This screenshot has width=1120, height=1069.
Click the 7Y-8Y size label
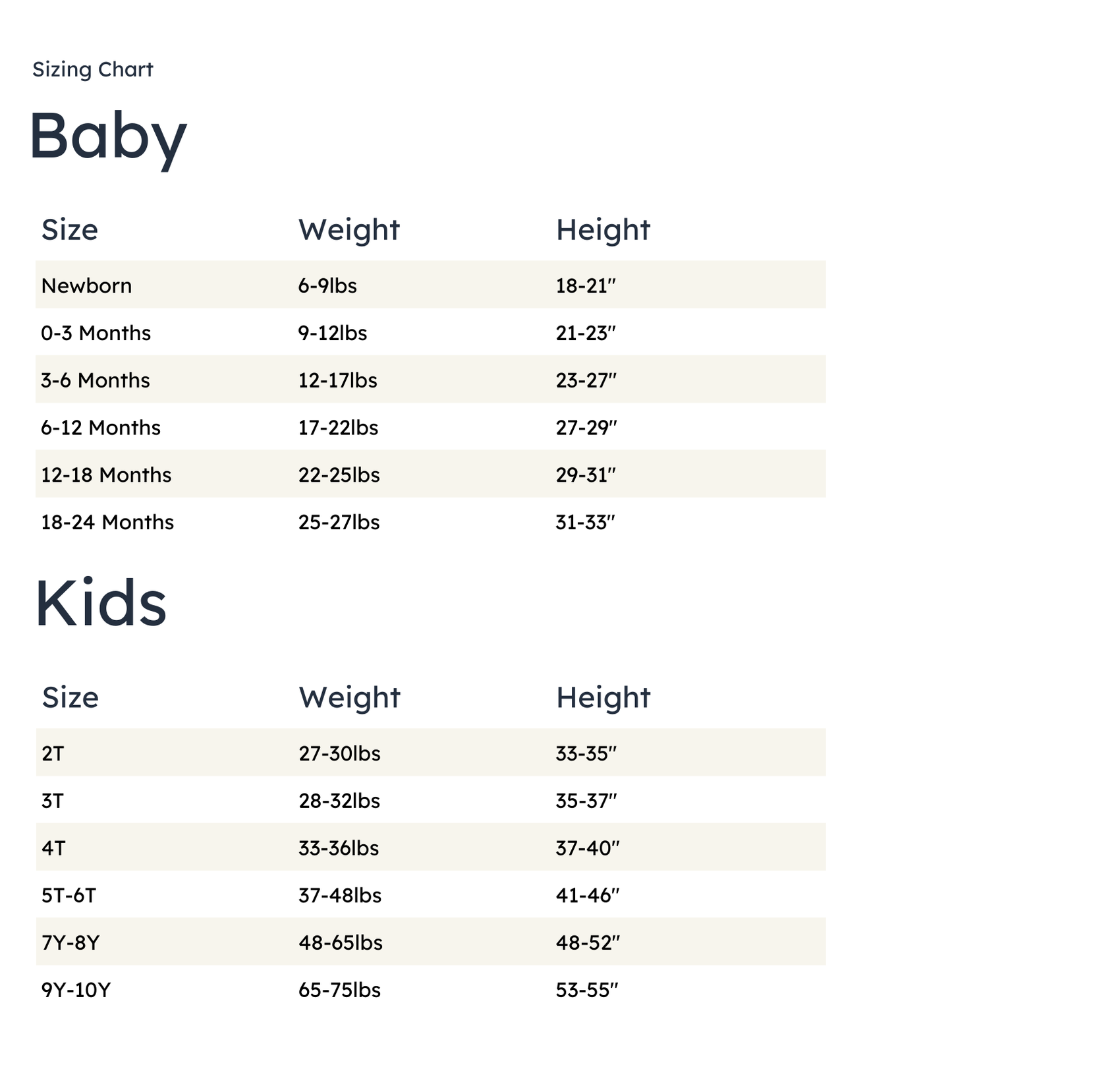[70, 943]
